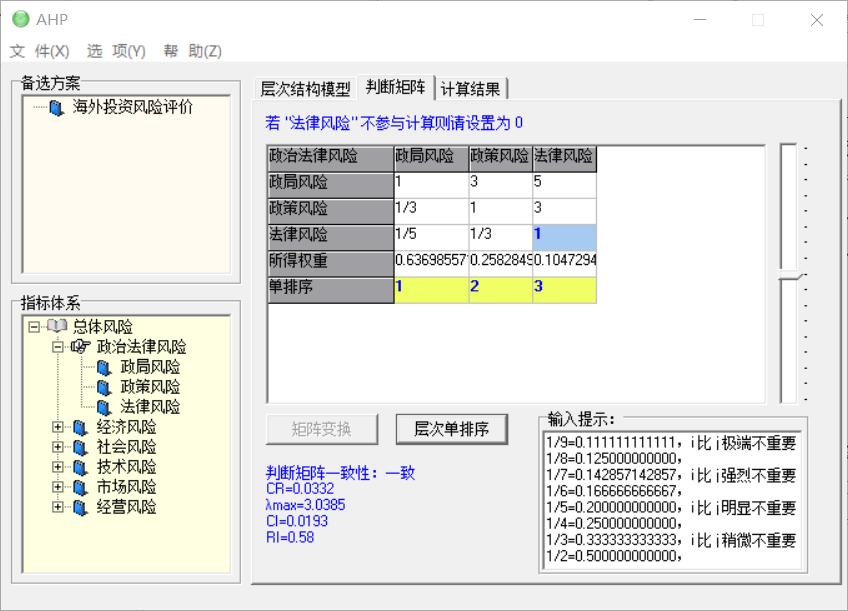Open the 选项(Y) menu

point(116,51)
